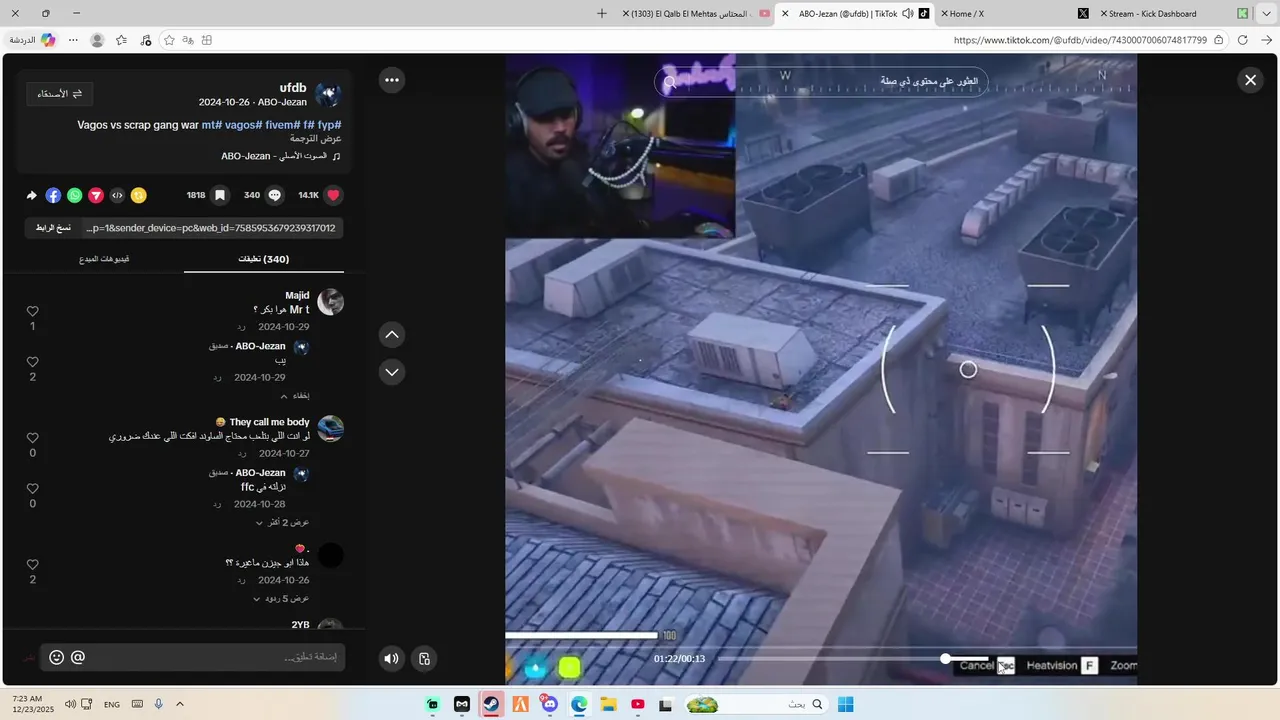Like the video with the heart icon
This screenshot has width=1280, height=720.
point(334,195)
